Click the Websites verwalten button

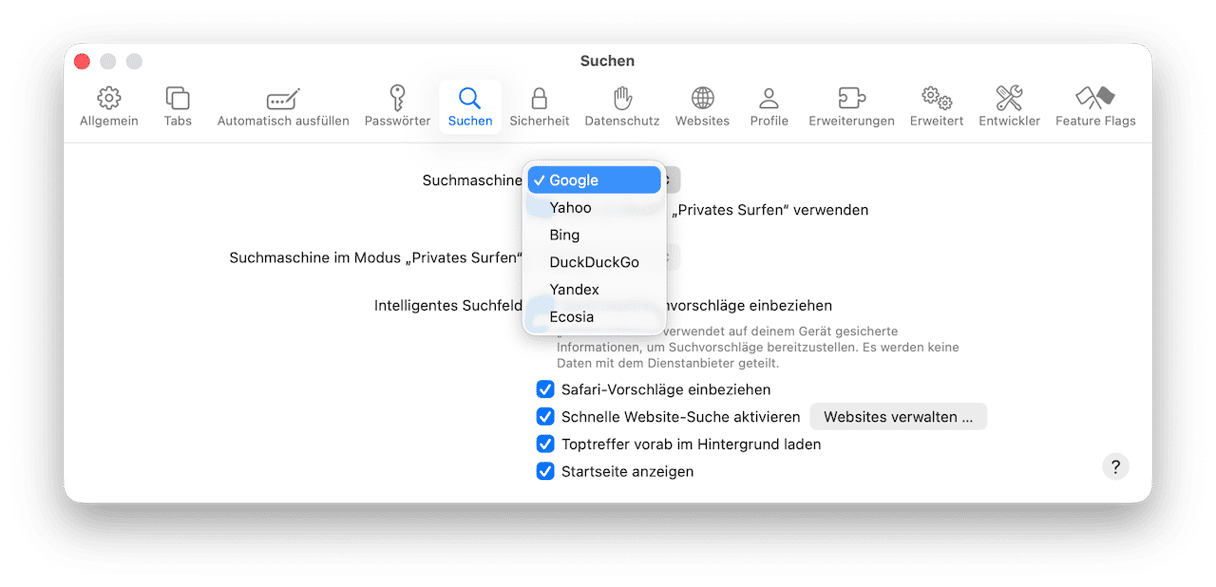898,417
